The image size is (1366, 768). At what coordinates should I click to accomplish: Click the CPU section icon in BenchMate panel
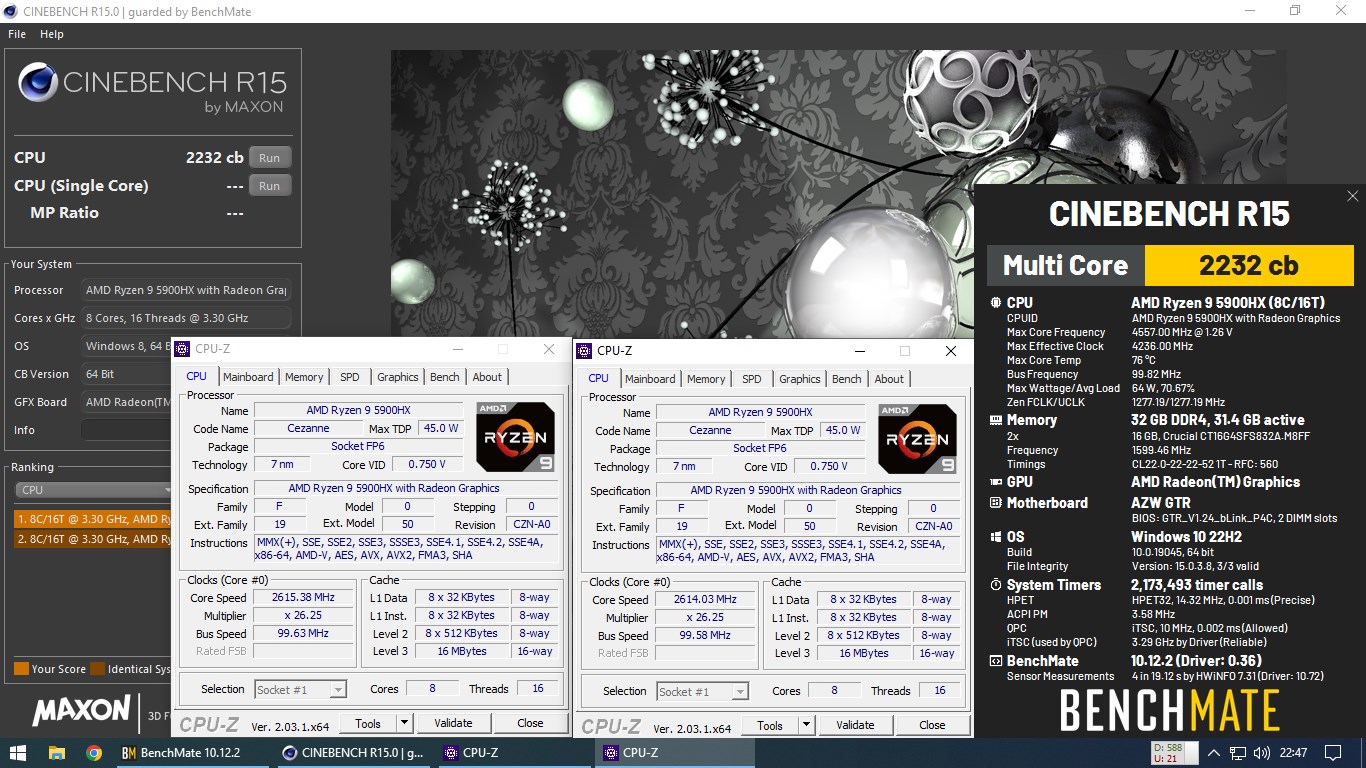click(995, 303)
